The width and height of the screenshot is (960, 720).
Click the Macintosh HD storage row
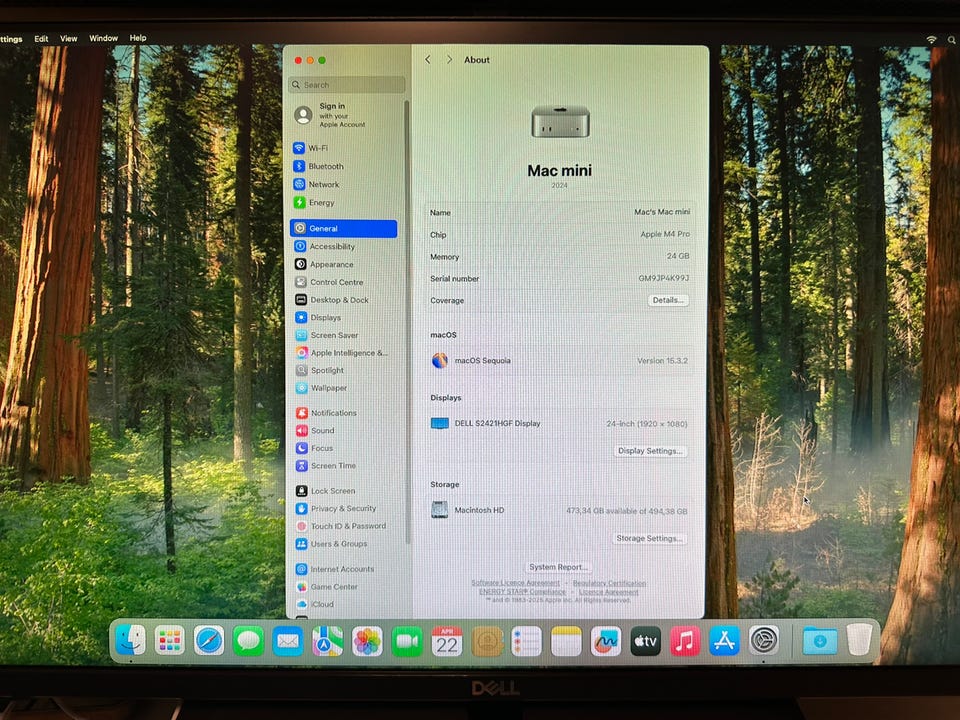[560, 511]
